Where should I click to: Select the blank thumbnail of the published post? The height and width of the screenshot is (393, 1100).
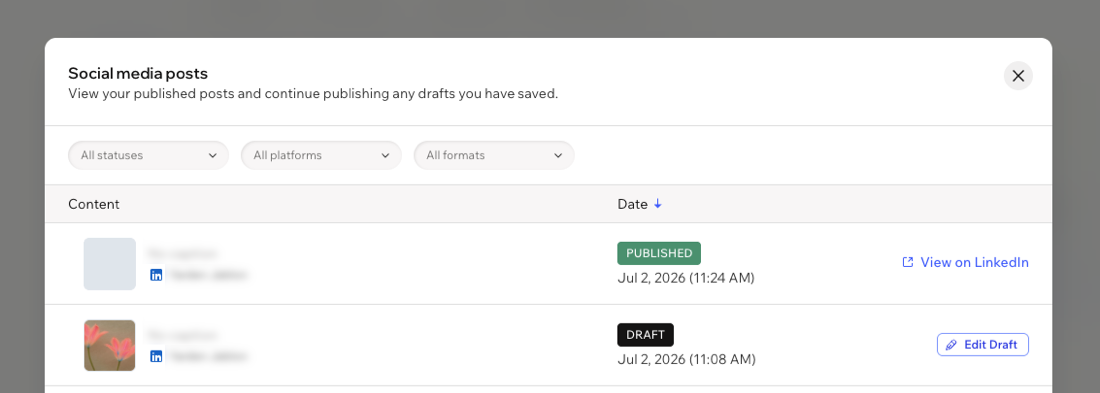[109, 264]
